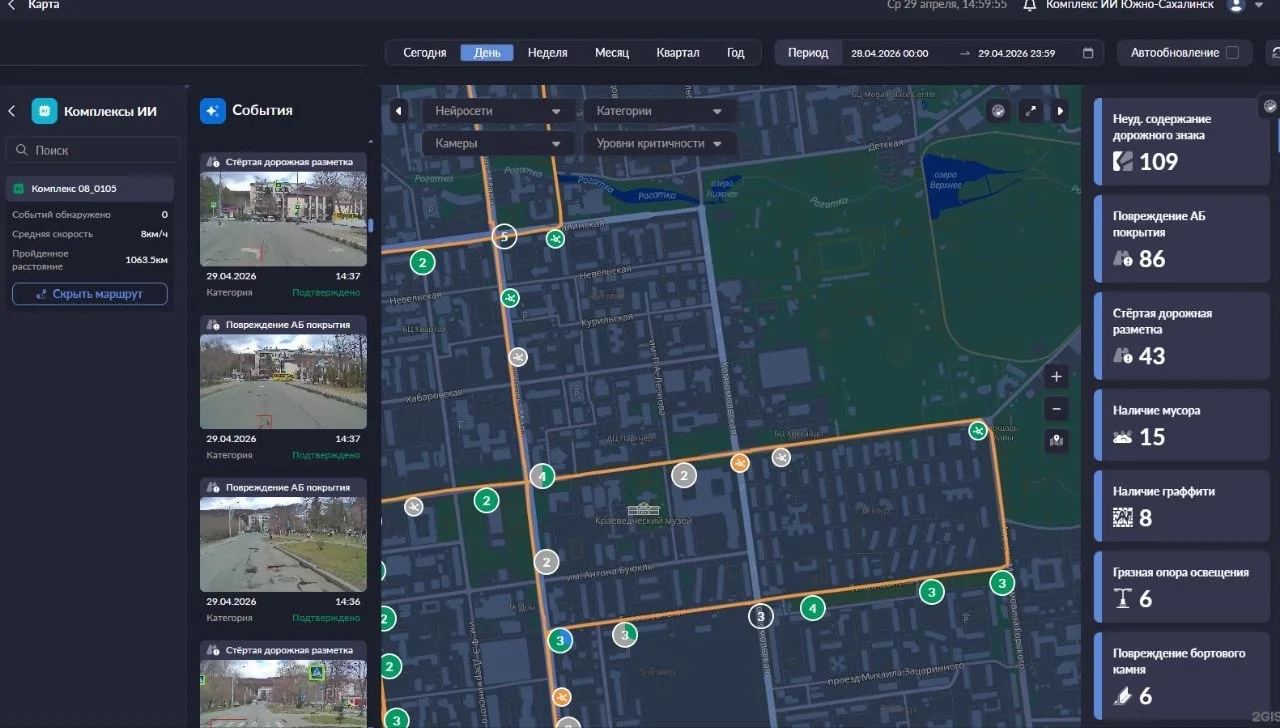
Task: Collapse the left panel with map arrow
Action: click(x=399, y=111)
